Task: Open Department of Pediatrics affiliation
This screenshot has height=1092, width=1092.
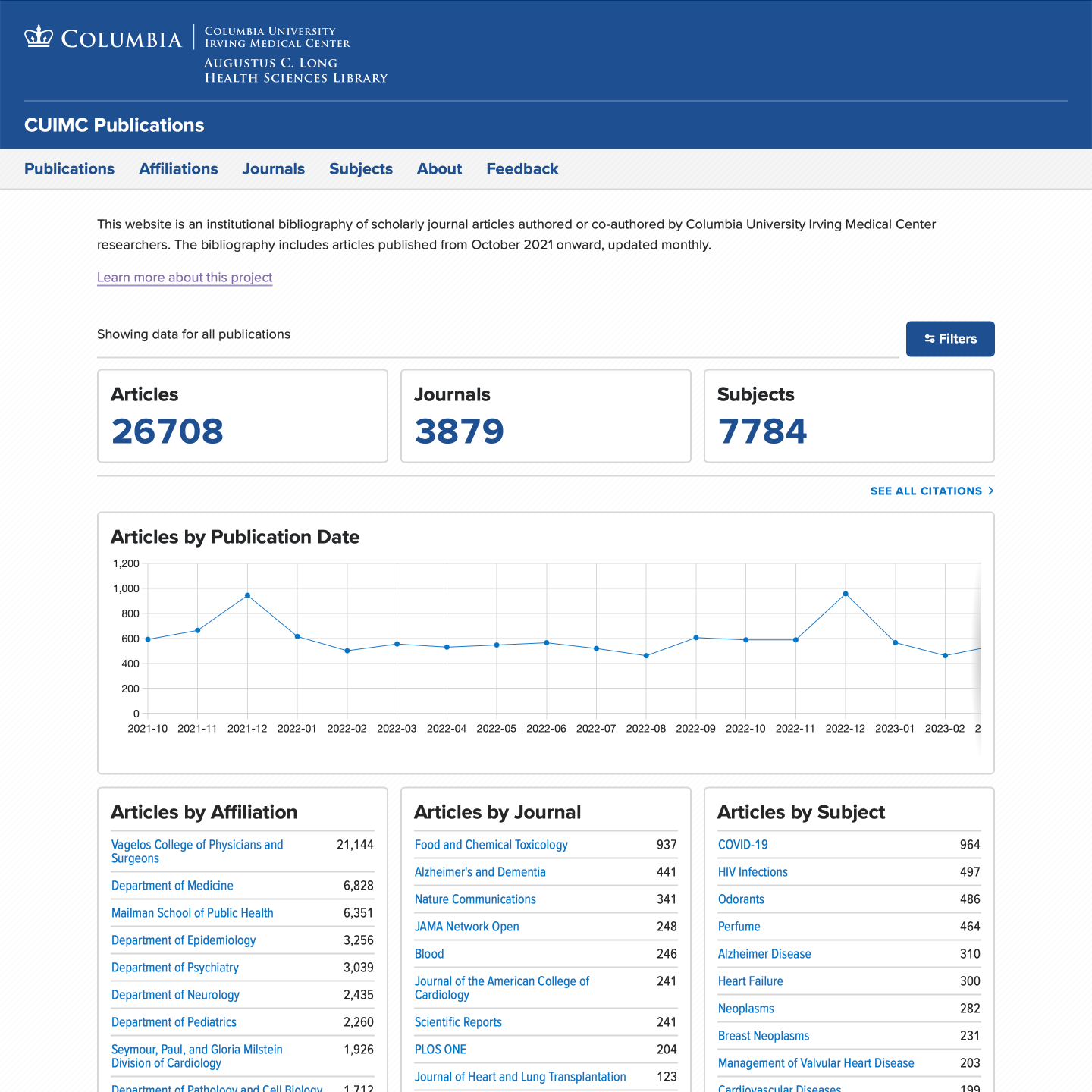Action: [x=174, y=1022]
